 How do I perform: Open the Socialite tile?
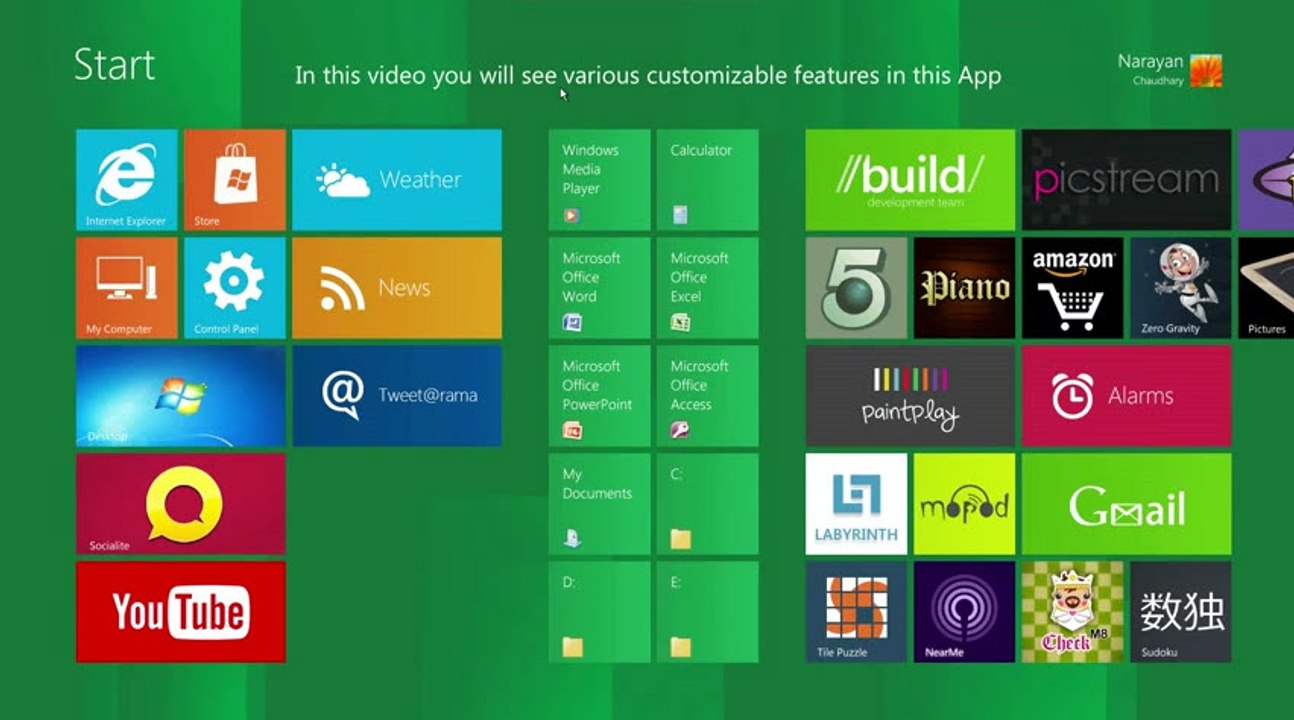point(181,504)
